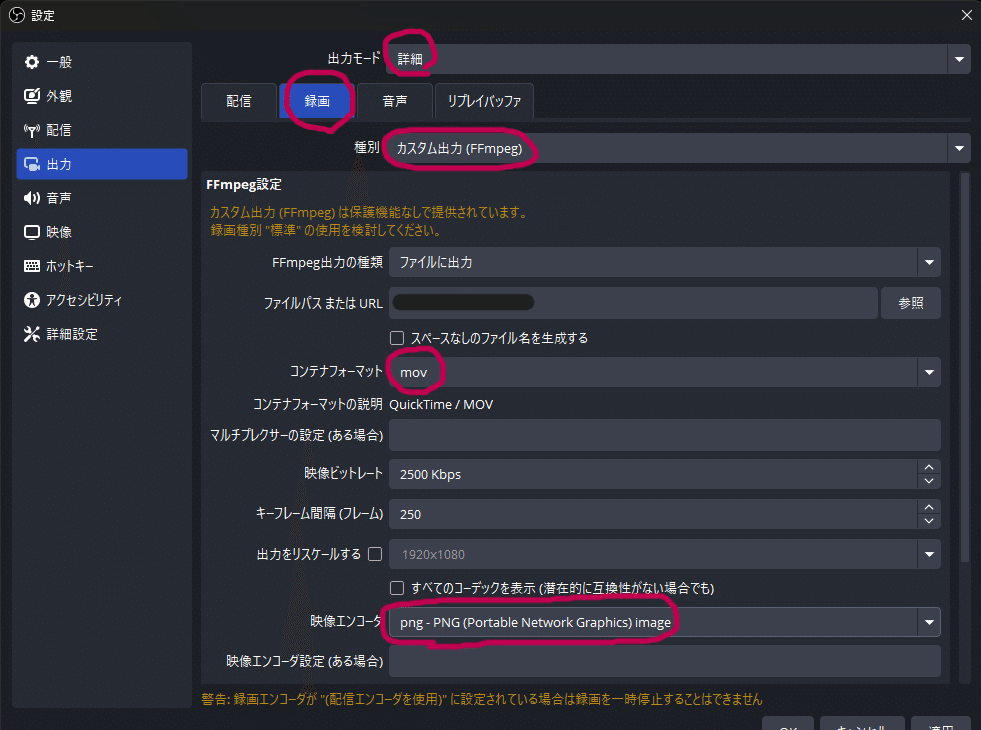The width and height of the screenshot is (981, 730).
Task: Select the ホットキー (Hotkeys) settings icon
Action: point(60,265)
